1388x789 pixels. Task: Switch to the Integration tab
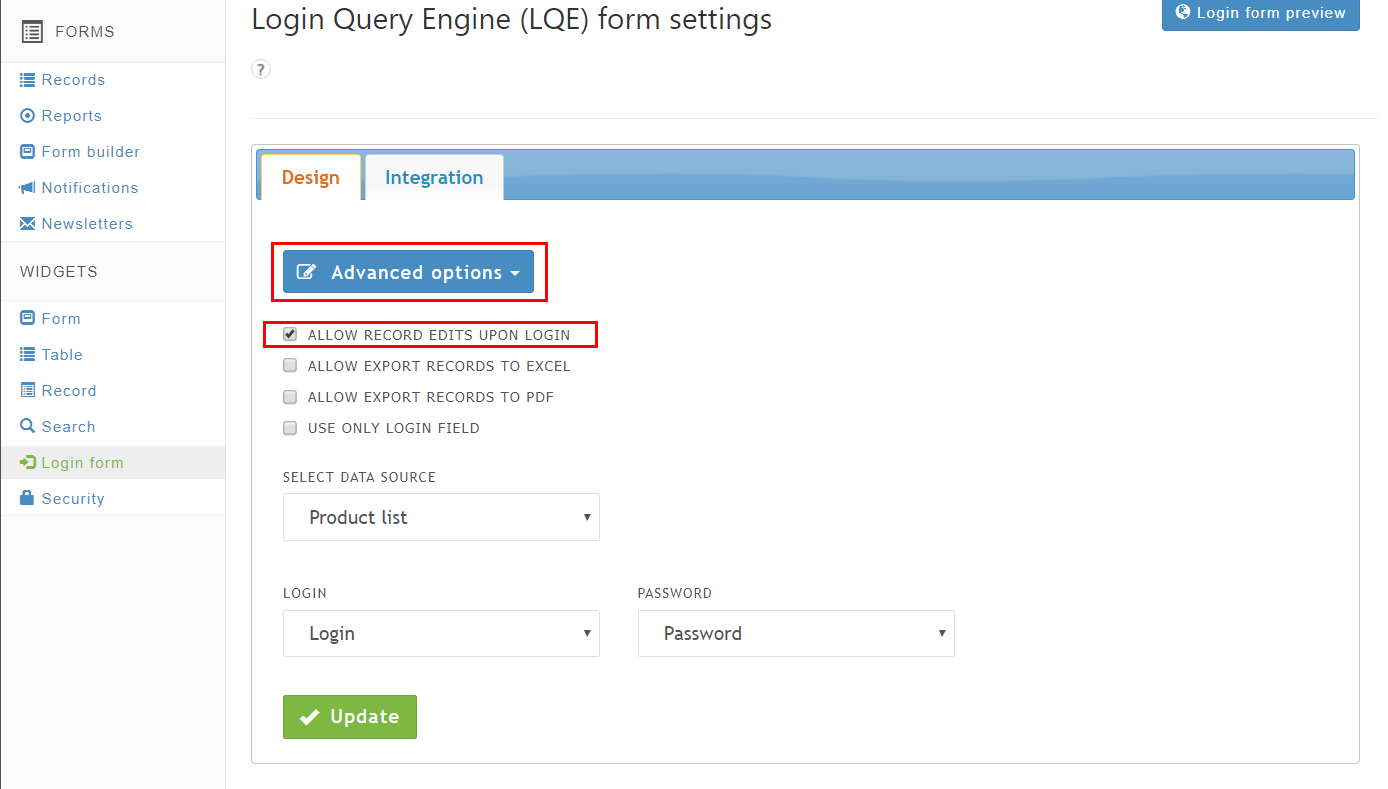pyautogui.click(x=434, y=177)
